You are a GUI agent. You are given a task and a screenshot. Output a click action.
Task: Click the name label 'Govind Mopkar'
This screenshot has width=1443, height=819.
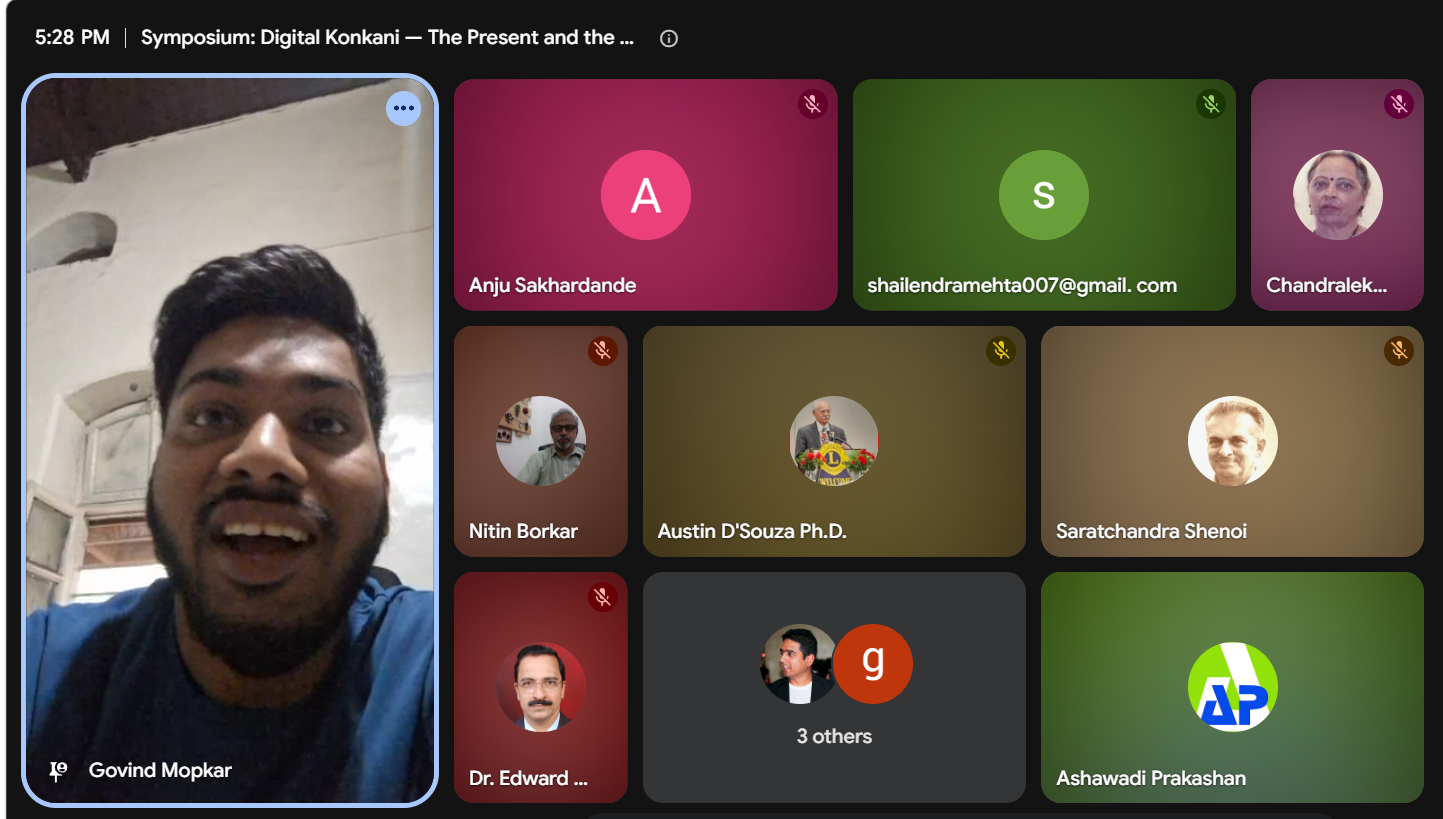160,771
